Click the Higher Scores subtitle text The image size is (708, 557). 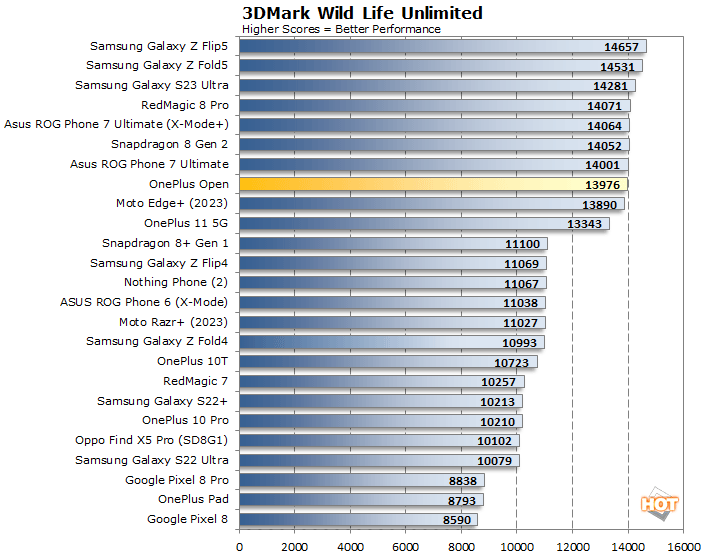(x=341, y=29)
